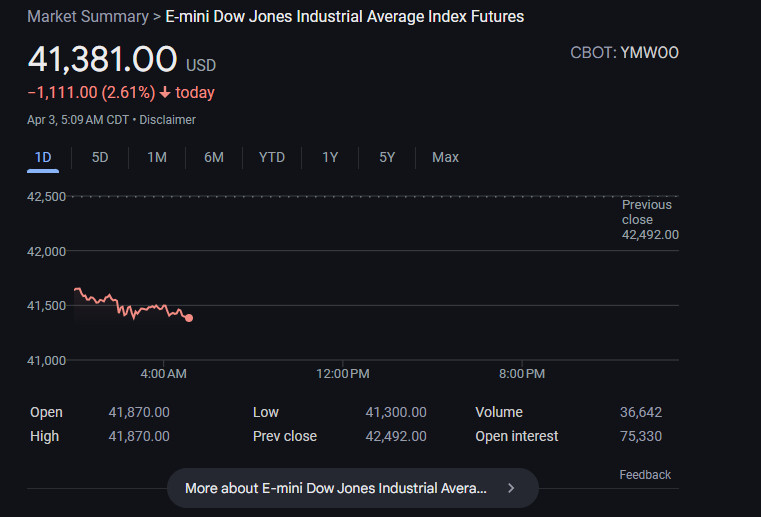Image resolution: width=761 pixels, height=517 pixels.
Task: Click the Low row label
Action: click(x=265, y=412)
